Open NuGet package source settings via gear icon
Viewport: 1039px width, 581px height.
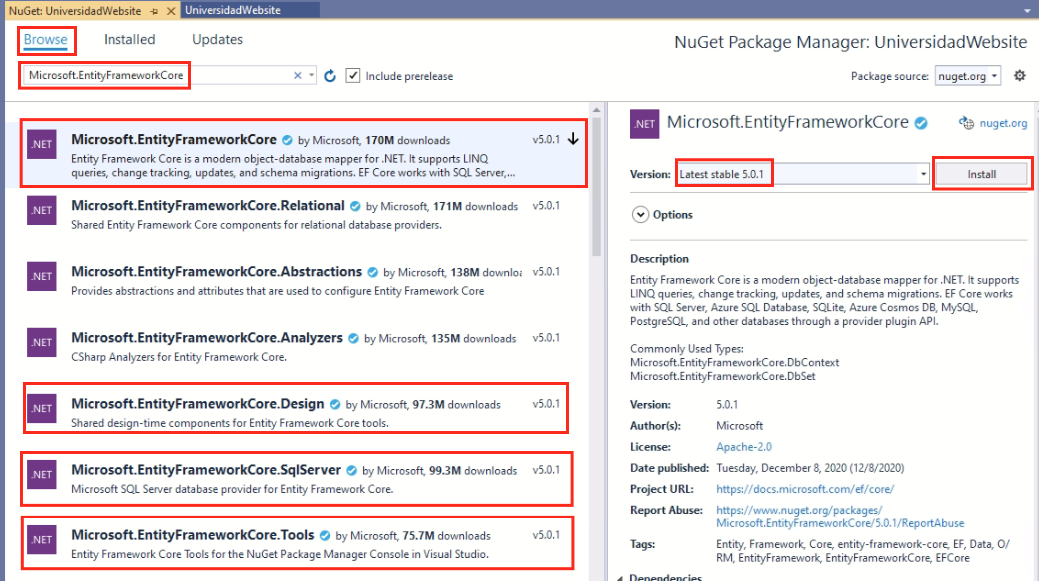pyautogui.click(x=1018, y=75)
